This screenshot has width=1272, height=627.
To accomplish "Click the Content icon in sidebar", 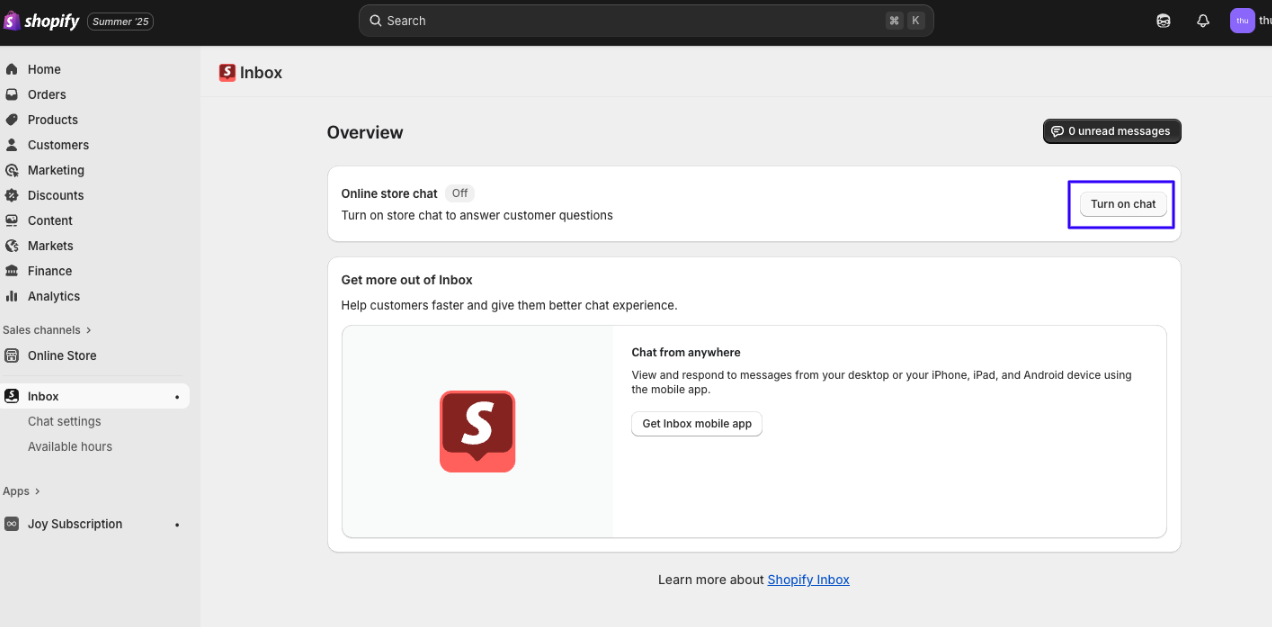I will click(12, 220).
